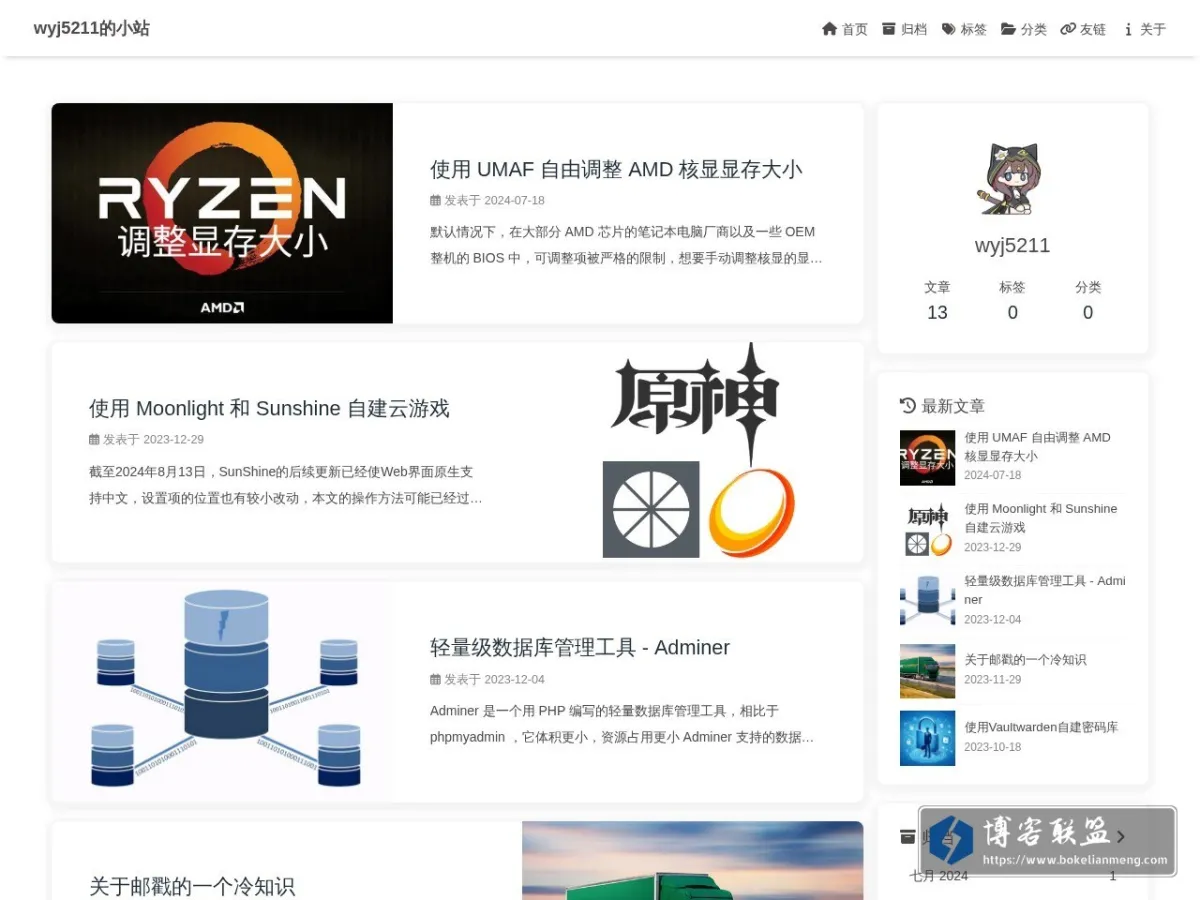Open sidebar link 轻量级数据库管理工具 - Adminer

click(x=1045, y=590)
